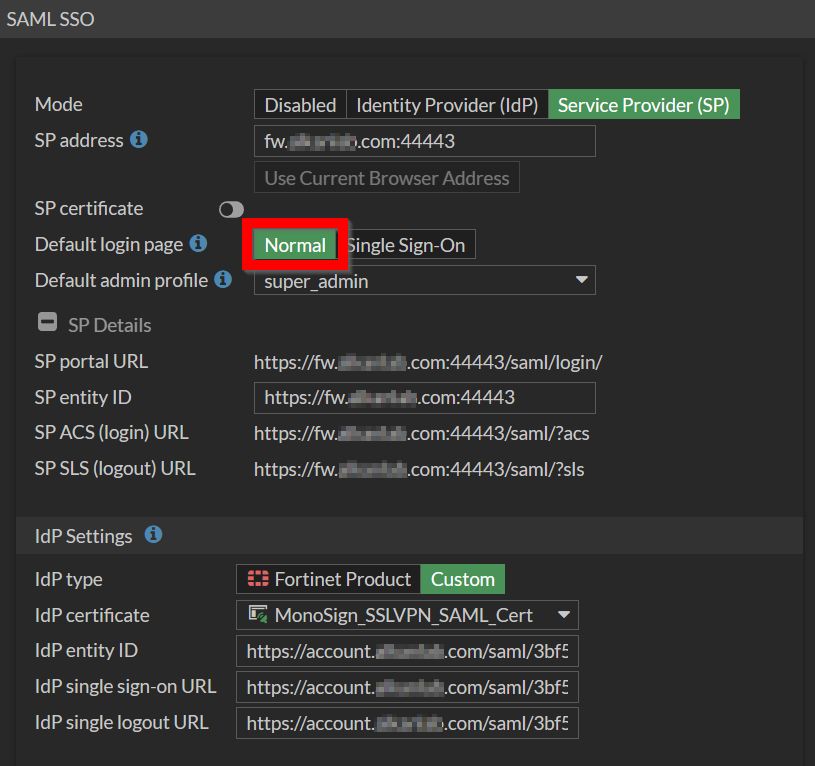Collapse the SP Details section minus icon
The image size is (815, 766).
point(46,322)
